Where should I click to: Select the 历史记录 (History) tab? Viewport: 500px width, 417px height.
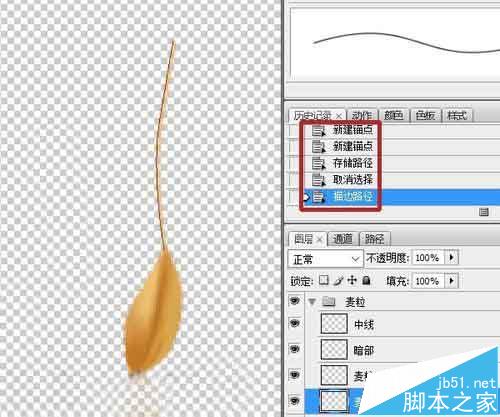click(313, 116)
